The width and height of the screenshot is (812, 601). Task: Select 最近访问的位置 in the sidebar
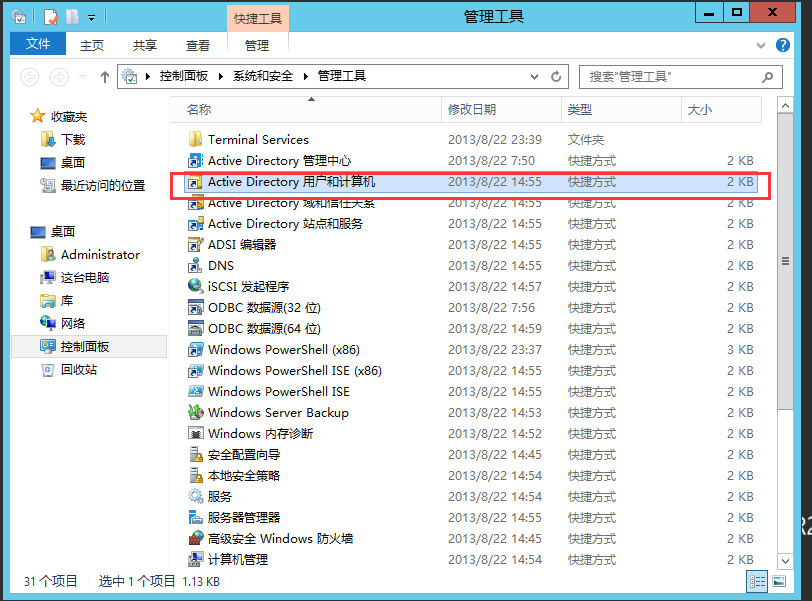[93, 185]
